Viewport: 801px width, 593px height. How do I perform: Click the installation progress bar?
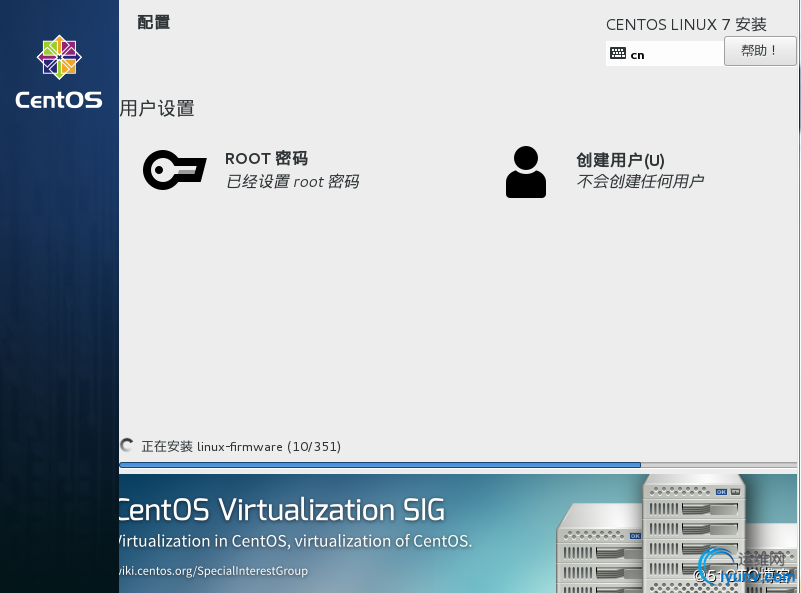click(x=458, y=465)
